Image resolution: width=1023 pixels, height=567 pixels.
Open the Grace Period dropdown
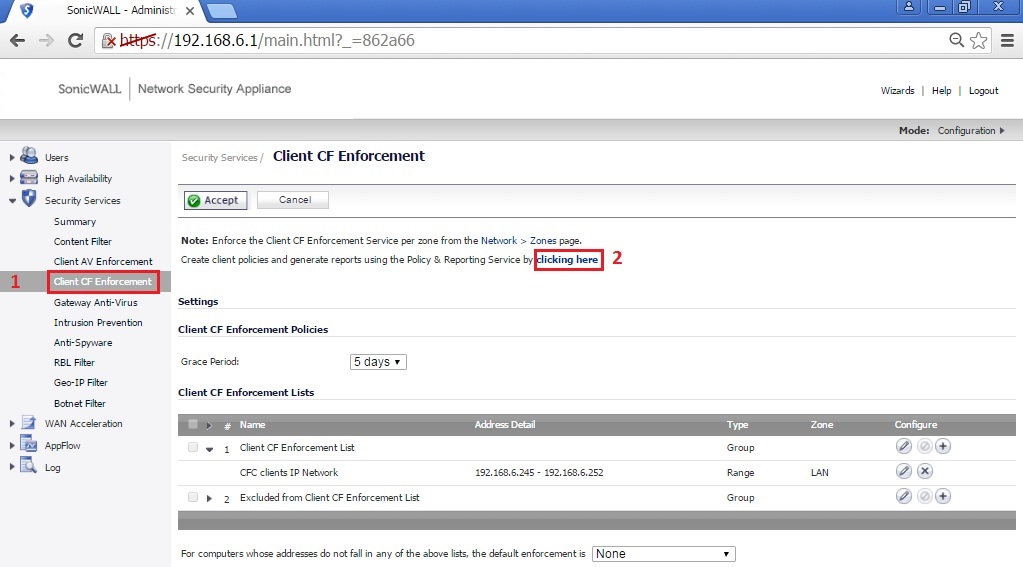[378, 362]
